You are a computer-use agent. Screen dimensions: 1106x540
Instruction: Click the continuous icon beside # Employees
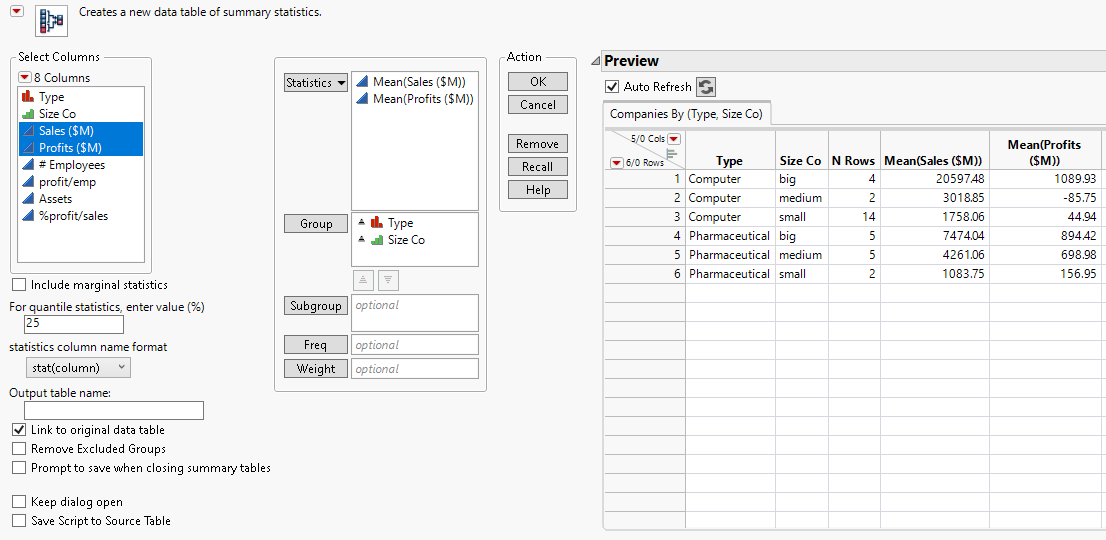click(28, 165)
